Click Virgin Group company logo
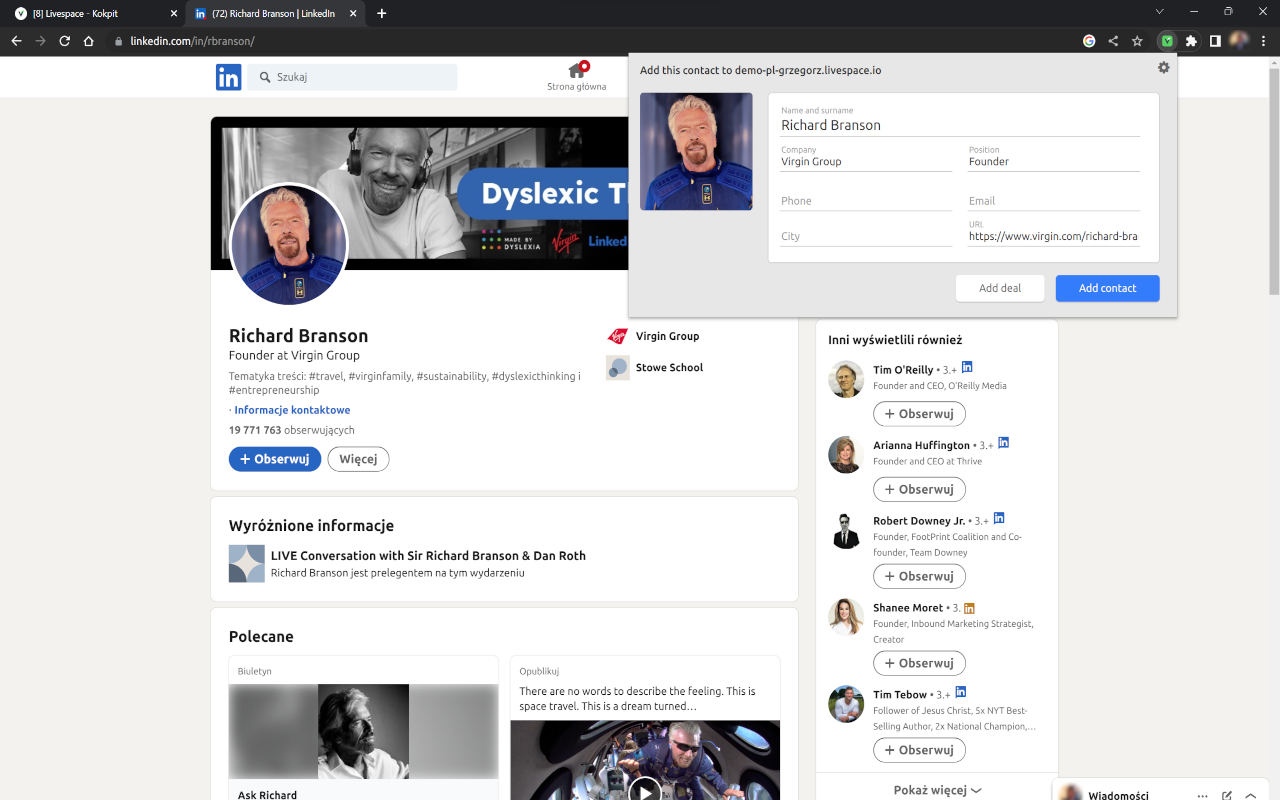 pos(617,336)
